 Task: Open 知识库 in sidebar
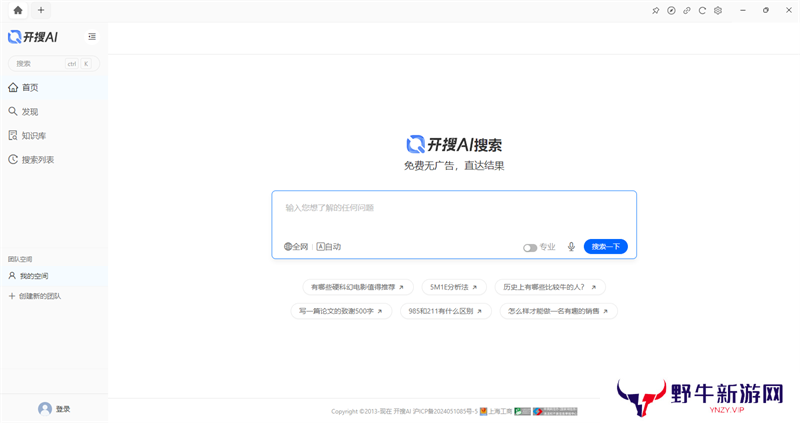pyautogui.click(x=54, y=135)
